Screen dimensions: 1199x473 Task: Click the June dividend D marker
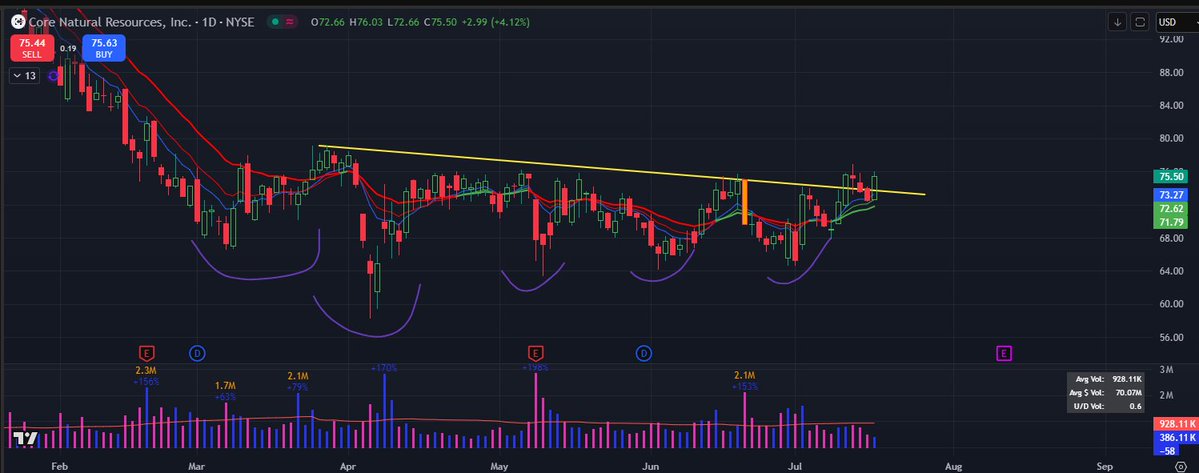point(644,352)
